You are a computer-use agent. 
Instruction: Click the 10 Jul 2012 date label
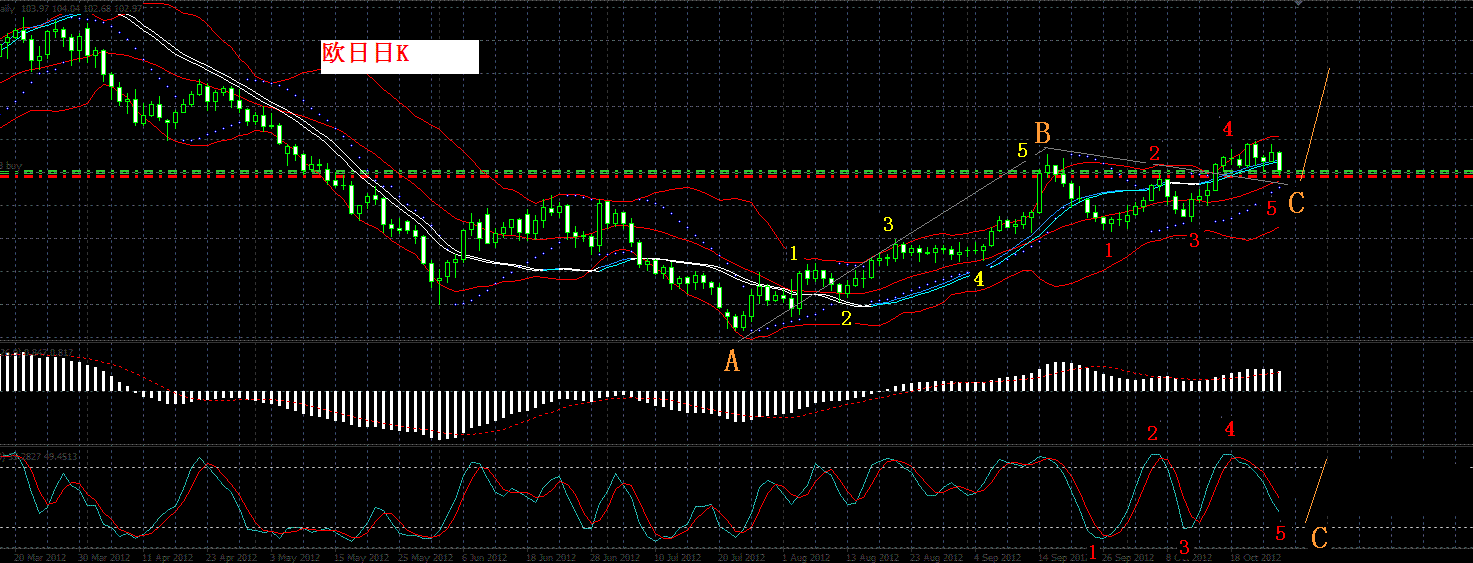(680, 558)
